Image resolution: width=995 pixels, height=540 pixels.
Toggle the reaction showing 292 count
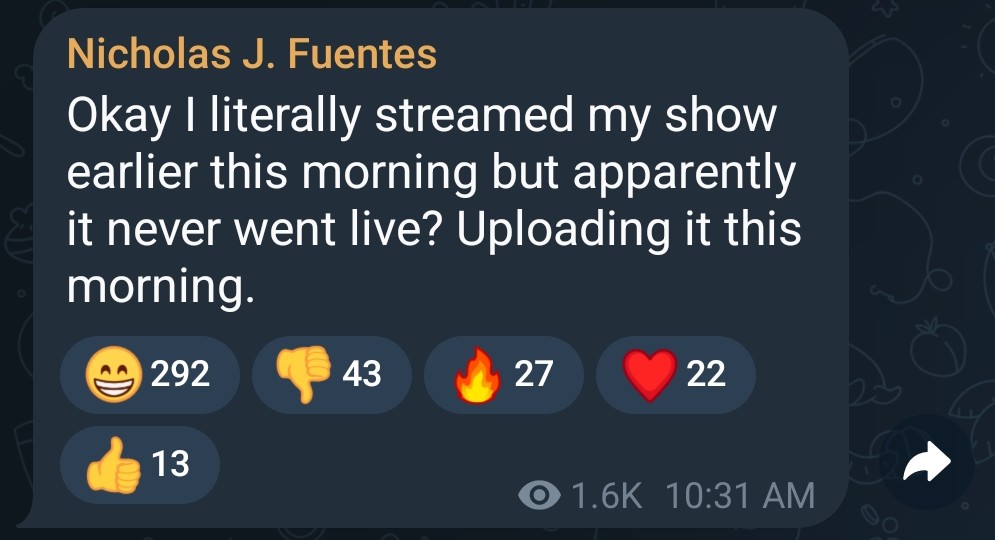(x=150, y=374)
